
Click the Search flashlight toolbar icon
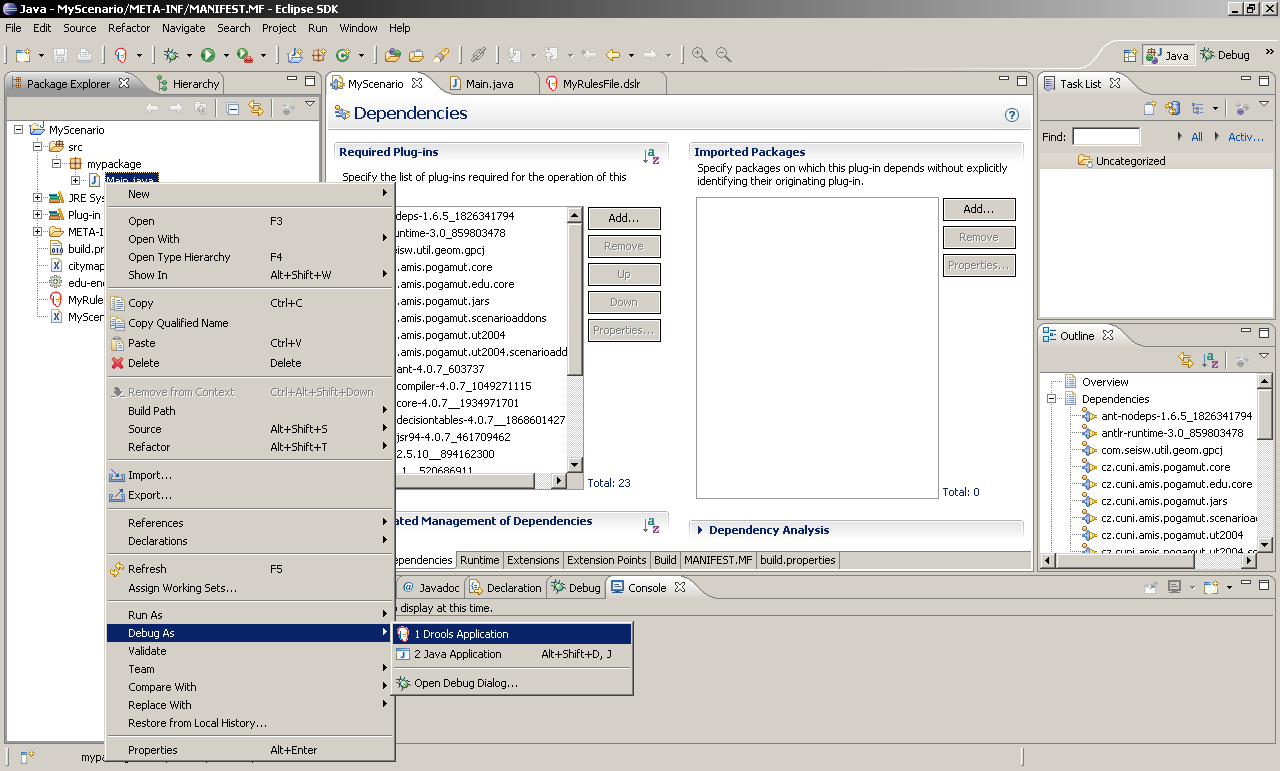pos(440,55)
